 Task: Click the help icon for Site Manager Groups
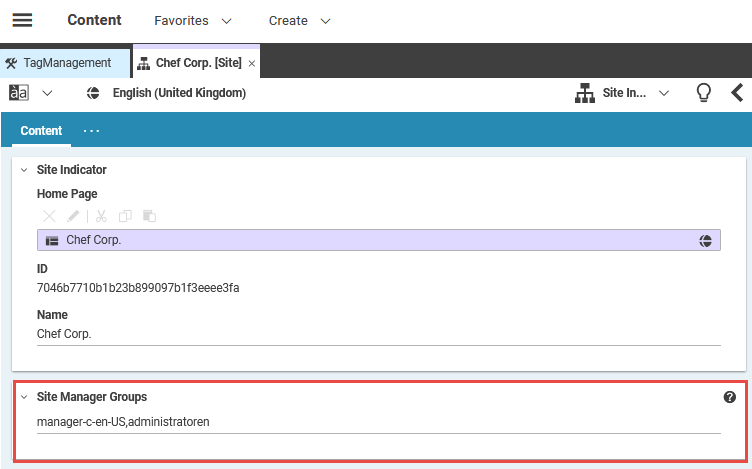point(729,397)
